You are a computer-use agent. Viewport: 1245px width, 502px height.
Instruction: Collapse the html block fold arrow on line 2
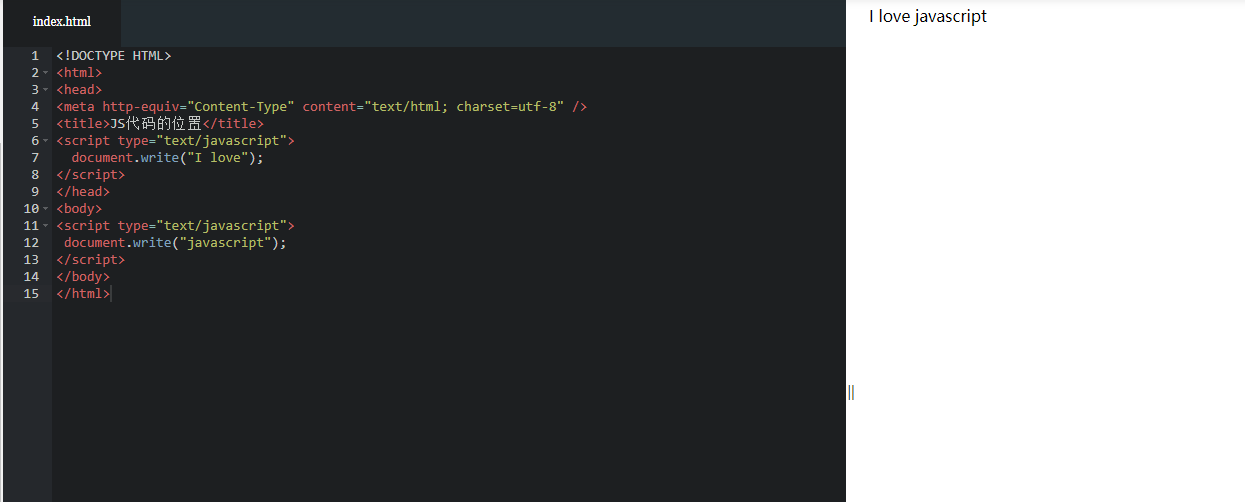[x=46, y=73]
